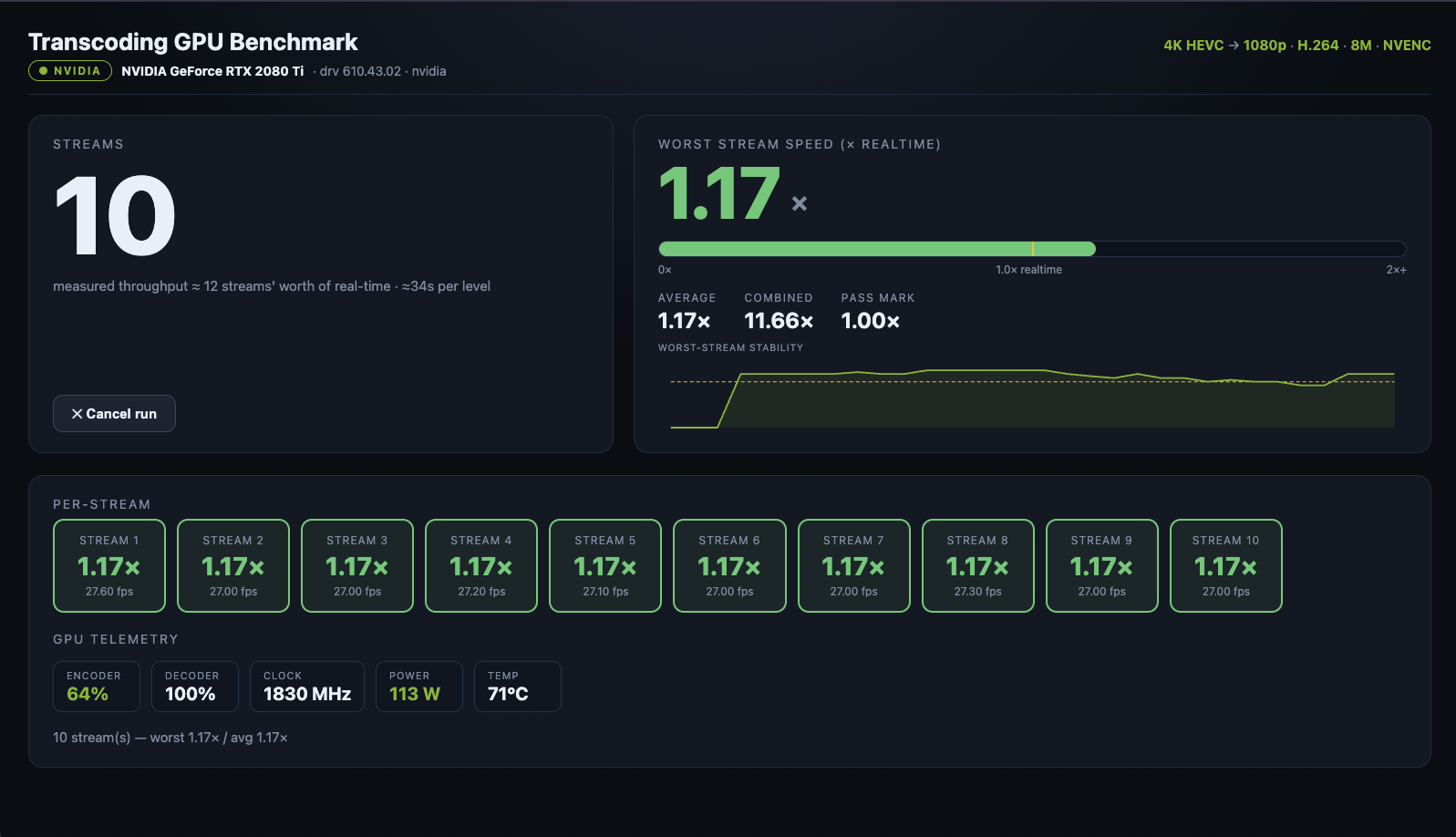Select the Stream 4 card
The image size is (1456, 837).
coord(481,565)
